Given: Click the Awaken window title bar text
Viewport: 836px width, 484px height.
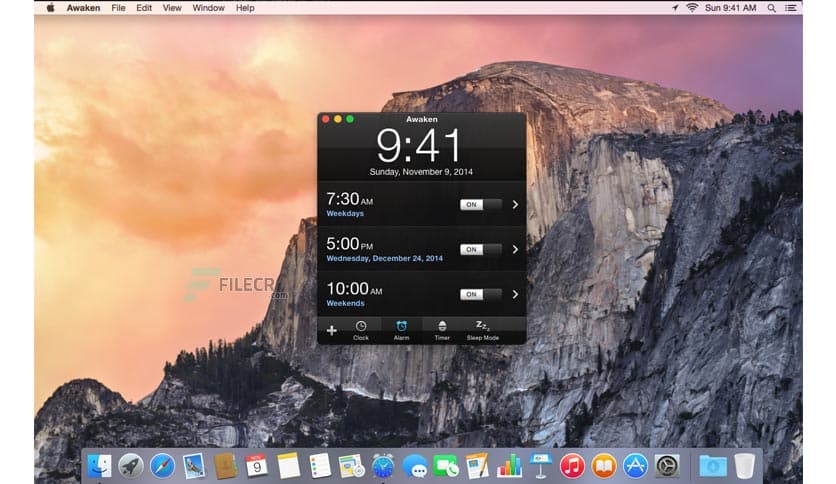Looking at the screenshot, I should click(422, 119).
